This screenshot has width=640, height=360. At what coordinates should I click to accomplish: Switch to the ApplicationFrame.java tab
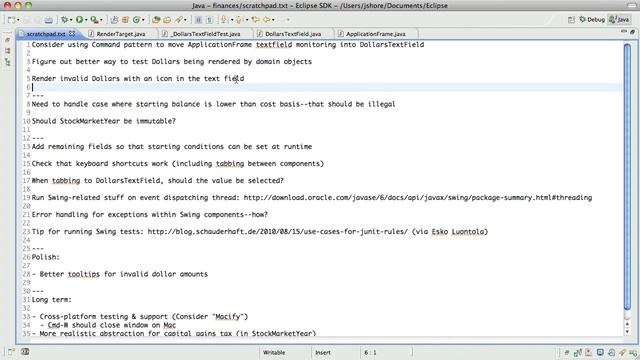pos(376,34)
